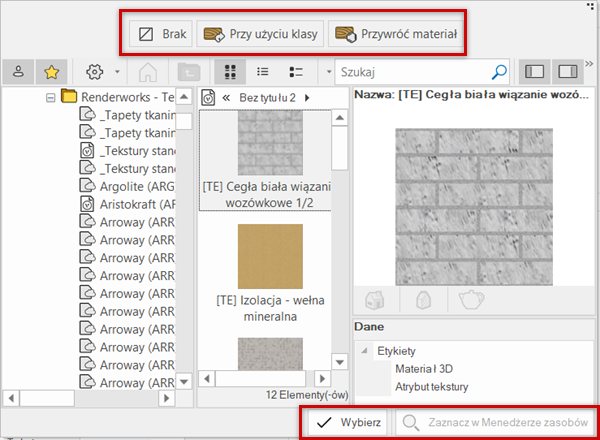Toggle the left file browser pane
Image resolution: width=600 pixels, height=440 pixels.
click(x=535, y=72)
